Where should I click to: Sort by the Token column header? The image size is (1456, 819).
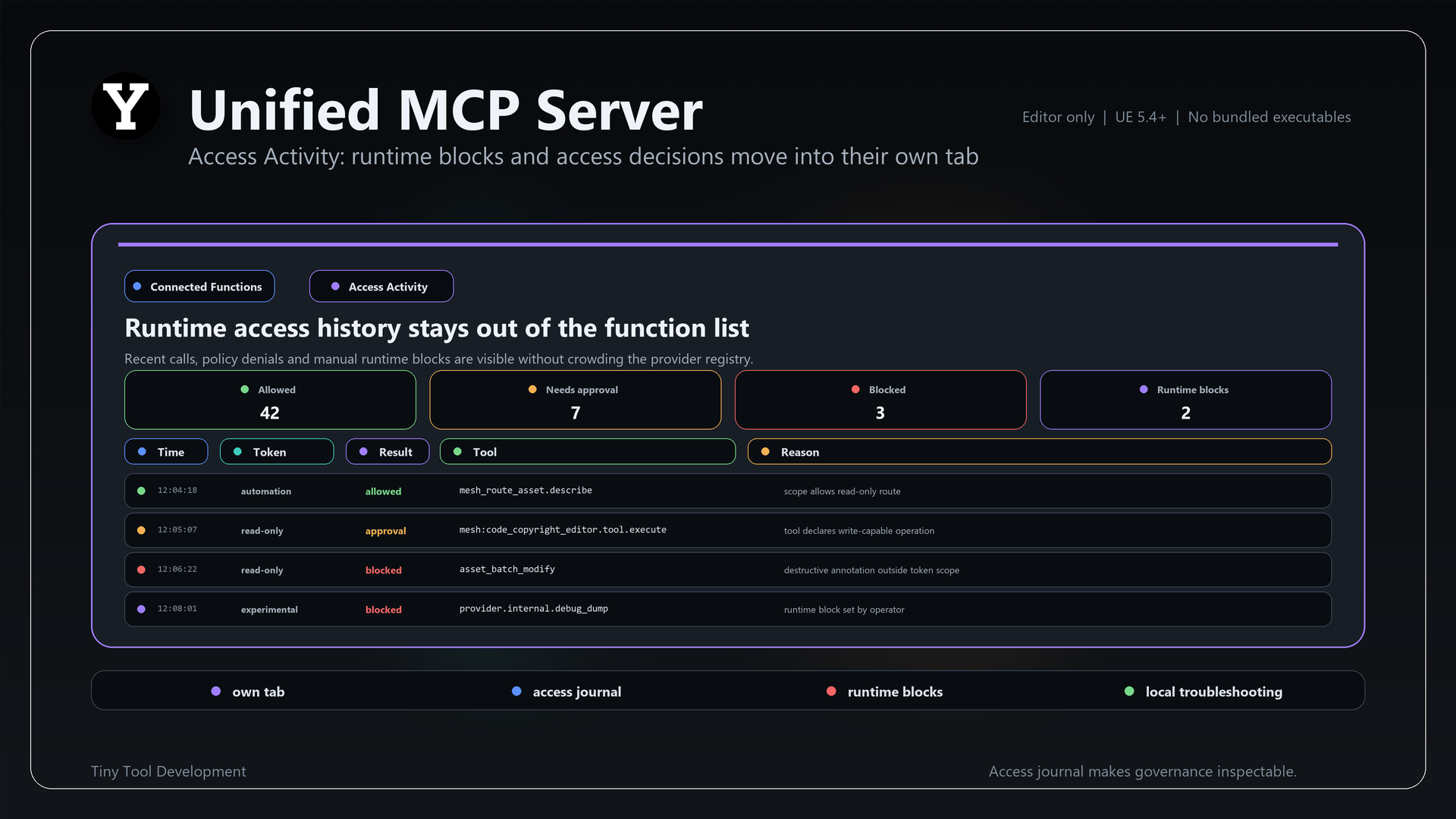(277, 451)
